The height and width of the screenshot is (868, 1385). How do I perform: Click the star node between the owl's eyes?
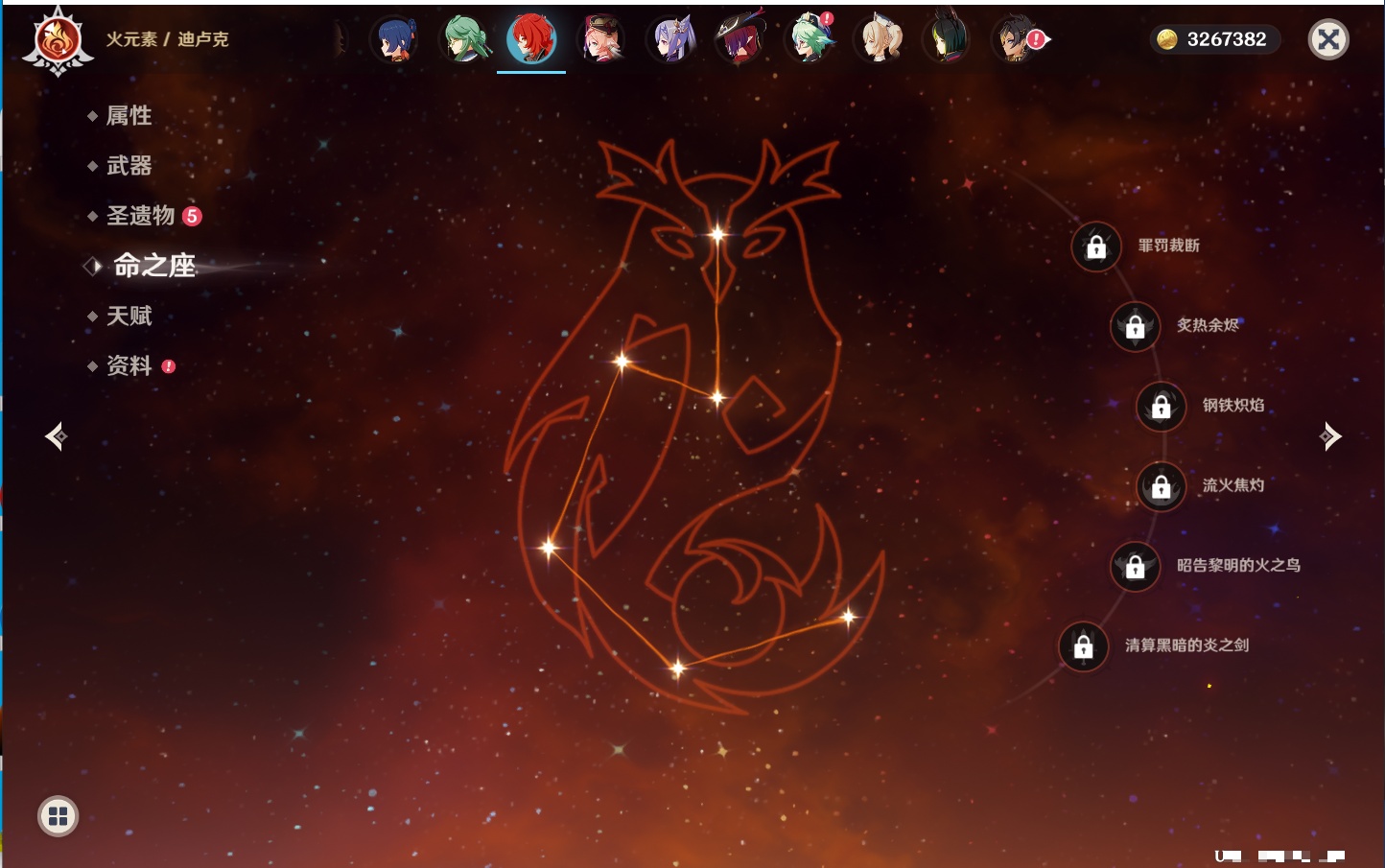point(717,234)
